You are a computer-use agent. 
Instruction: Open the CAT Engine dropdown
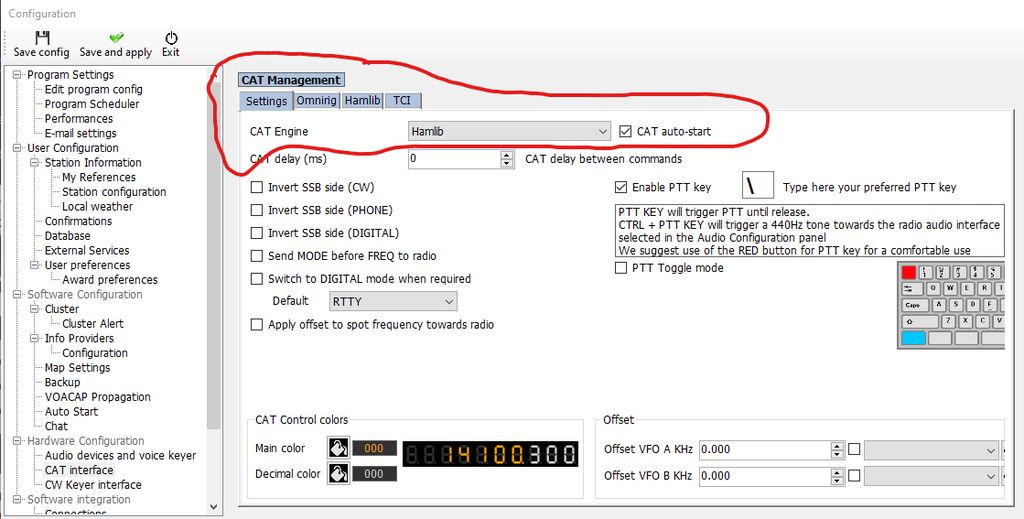[509, 131]
